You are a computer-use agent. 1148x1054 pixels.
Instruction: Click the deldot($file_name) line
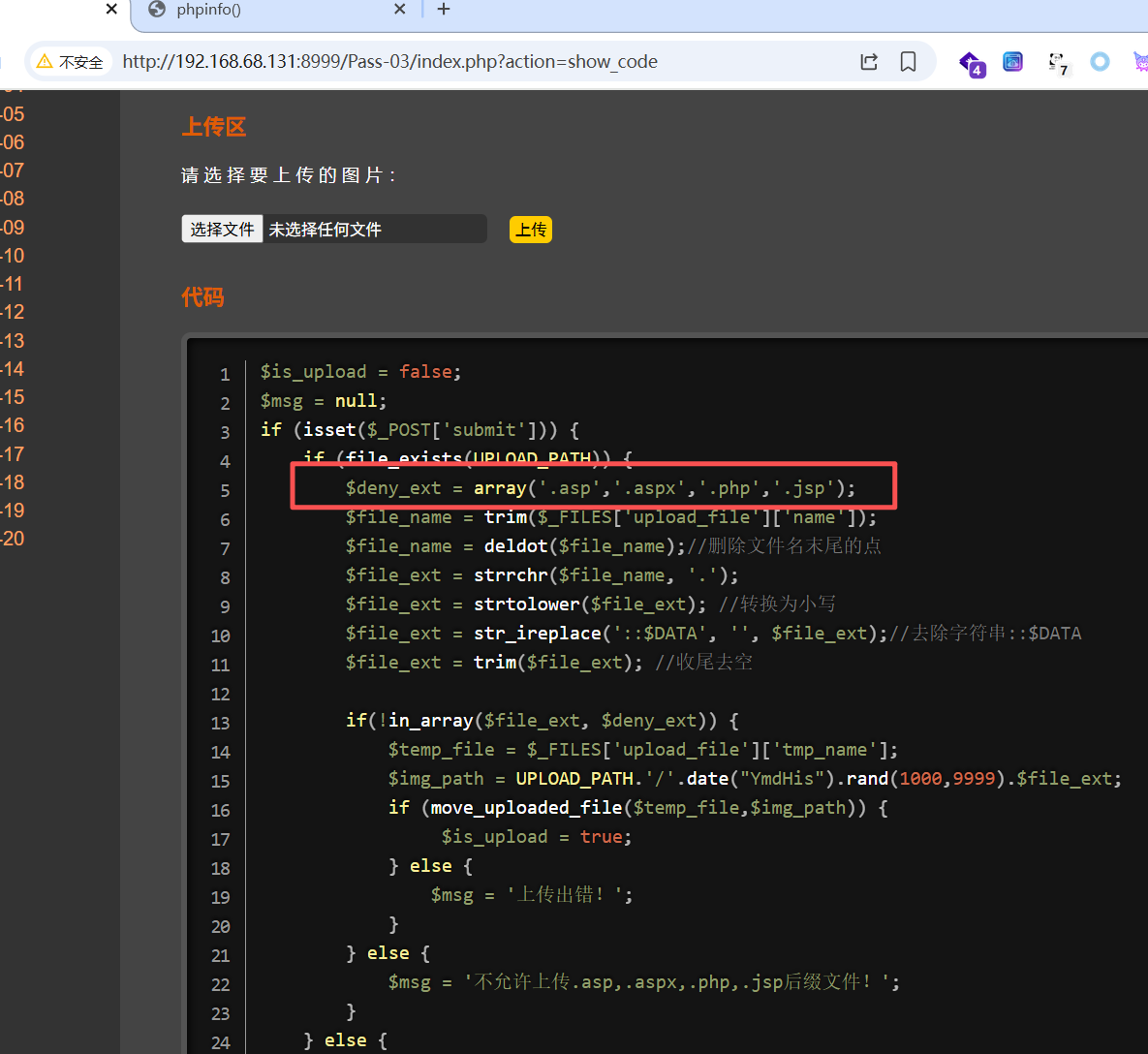pyautogui.click(x=613, y=546)
